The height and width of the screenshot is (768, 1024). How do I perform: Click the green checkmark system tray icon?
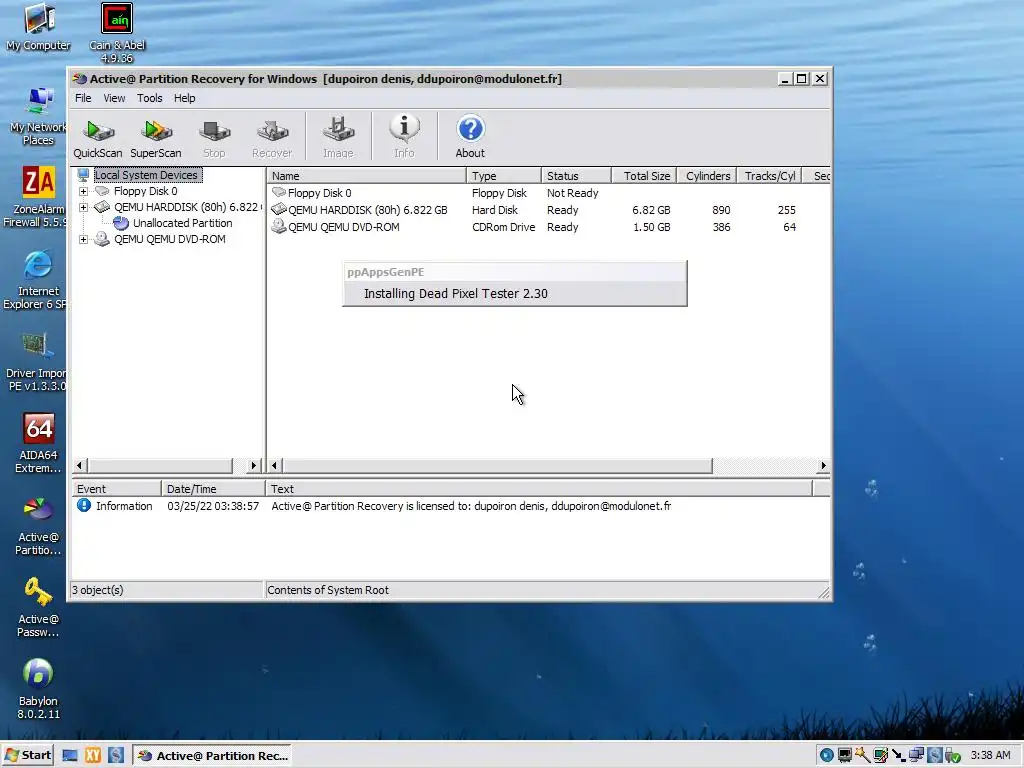953,756
